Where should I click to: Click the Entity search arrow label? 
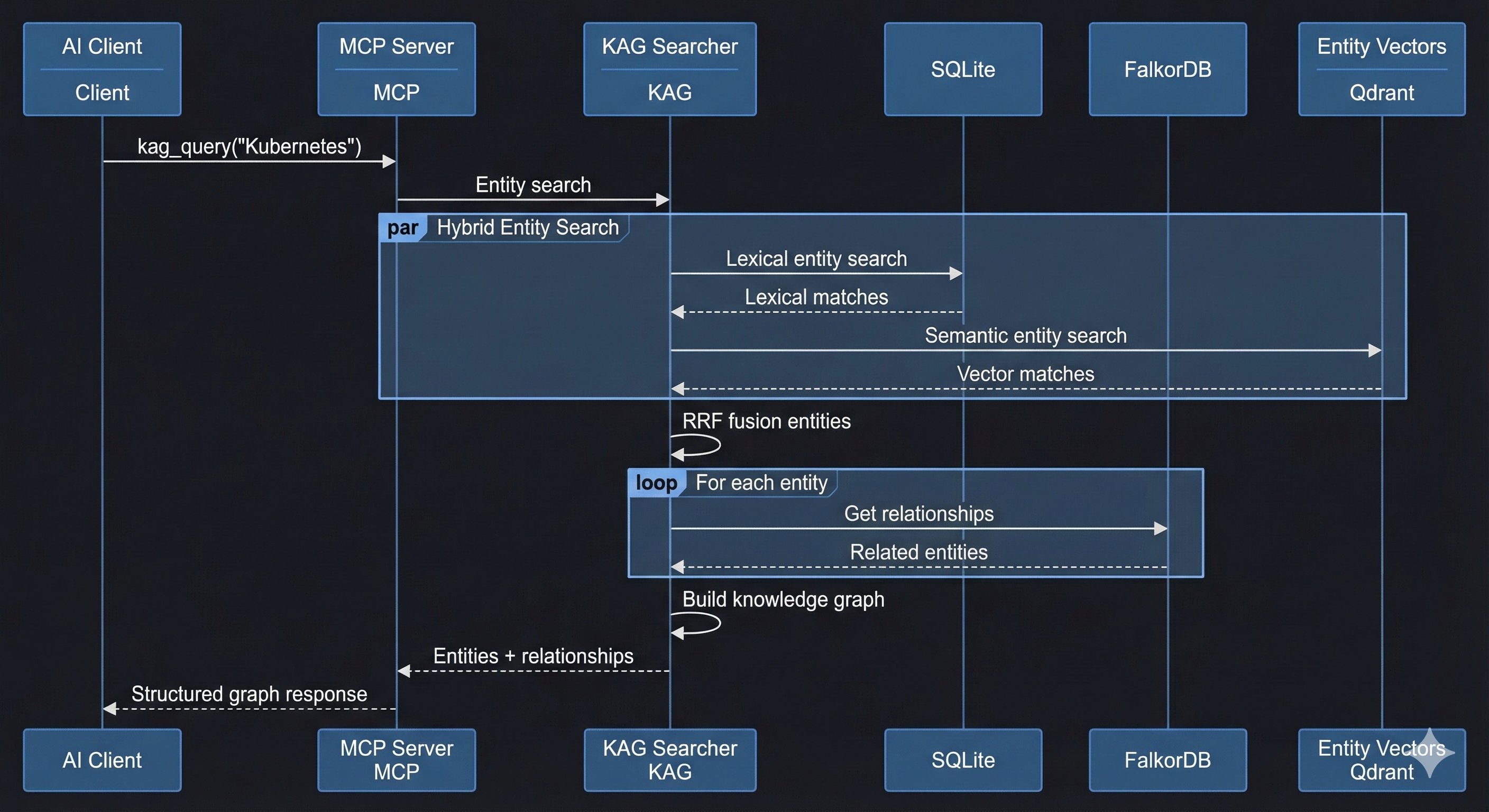click(x=532, y=185)
